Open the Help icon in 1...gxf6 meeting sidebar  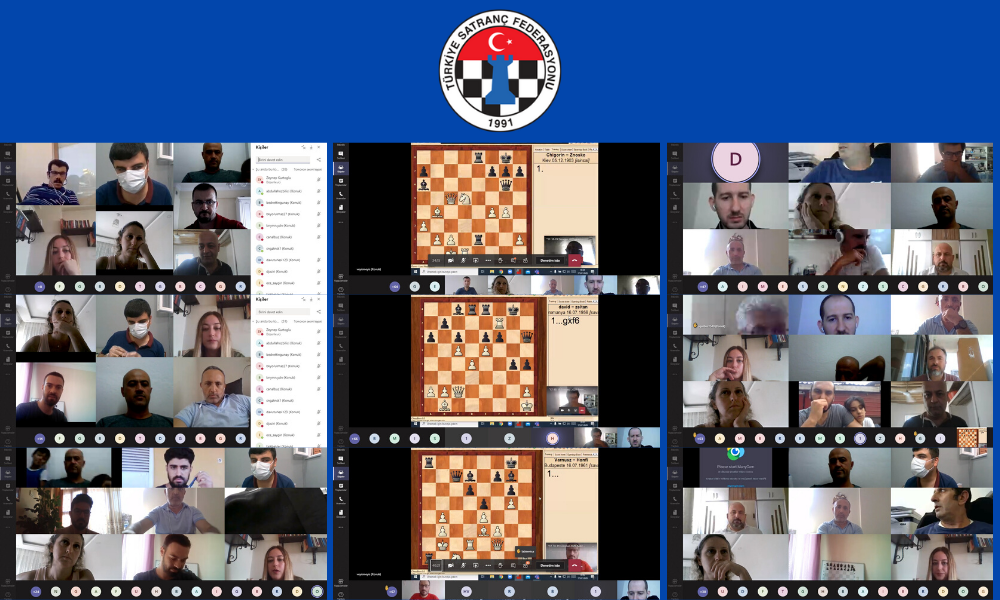[341, 441]
